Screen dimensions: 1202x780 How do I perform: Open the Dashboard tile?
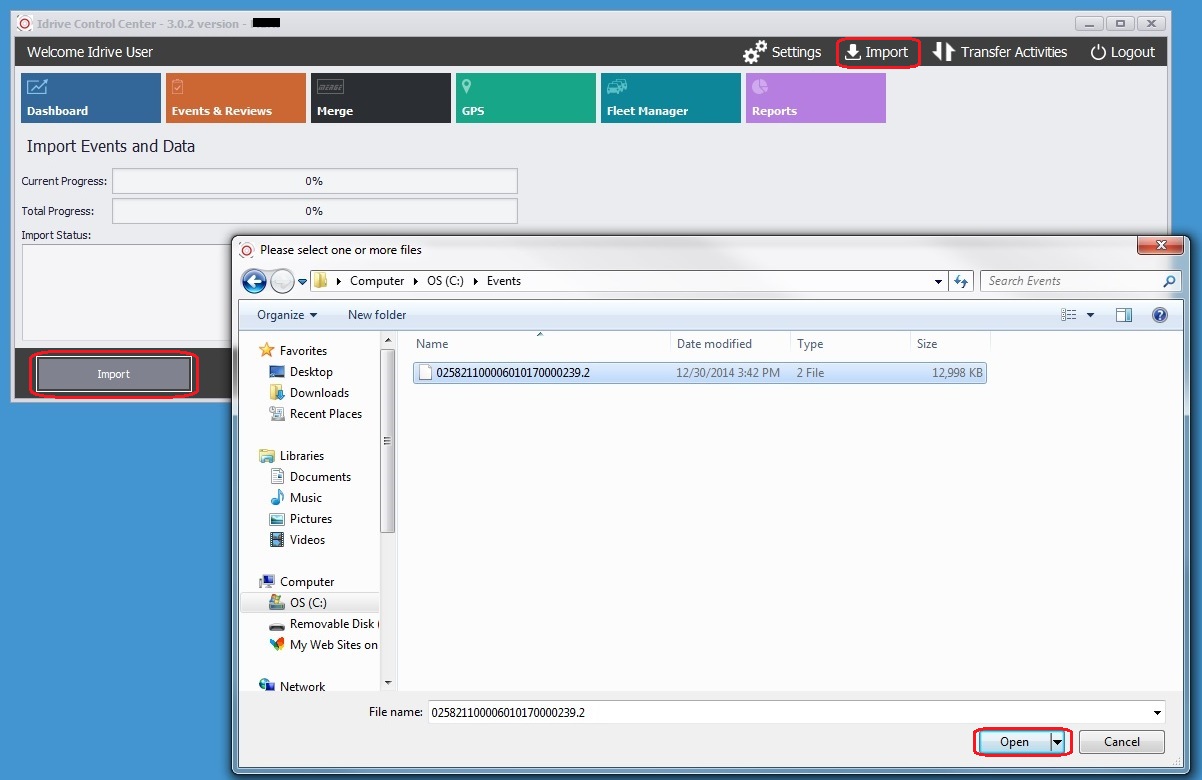pos(91,98)
